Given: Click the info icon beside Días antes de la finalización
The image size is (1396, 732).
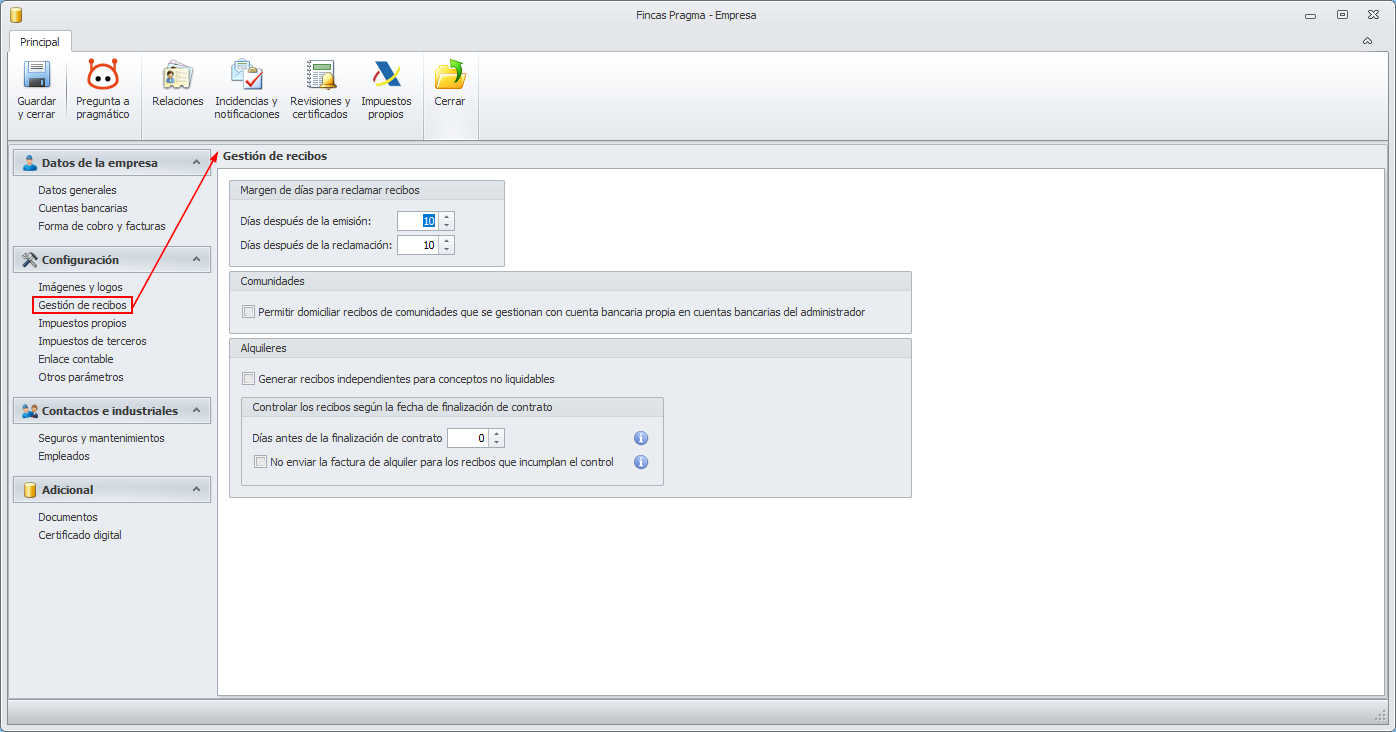Looking at the screenshot, I should coord(642,438).
